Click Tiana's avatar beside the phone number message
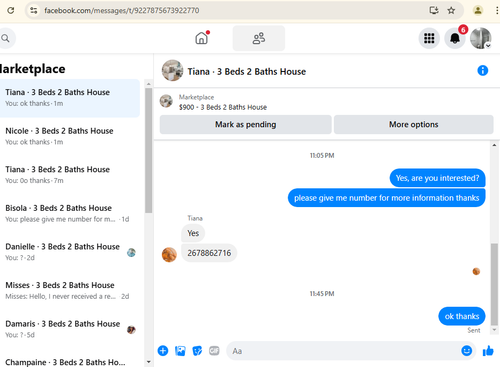This screenshot has width=500, height=367. coord(169,255)
